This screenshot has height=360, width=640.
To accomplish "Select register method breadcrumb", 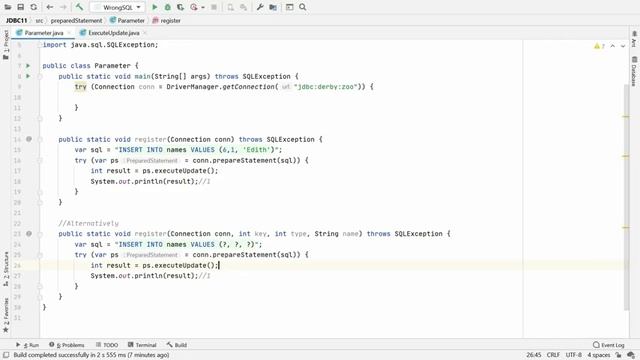I will (167, 20).
